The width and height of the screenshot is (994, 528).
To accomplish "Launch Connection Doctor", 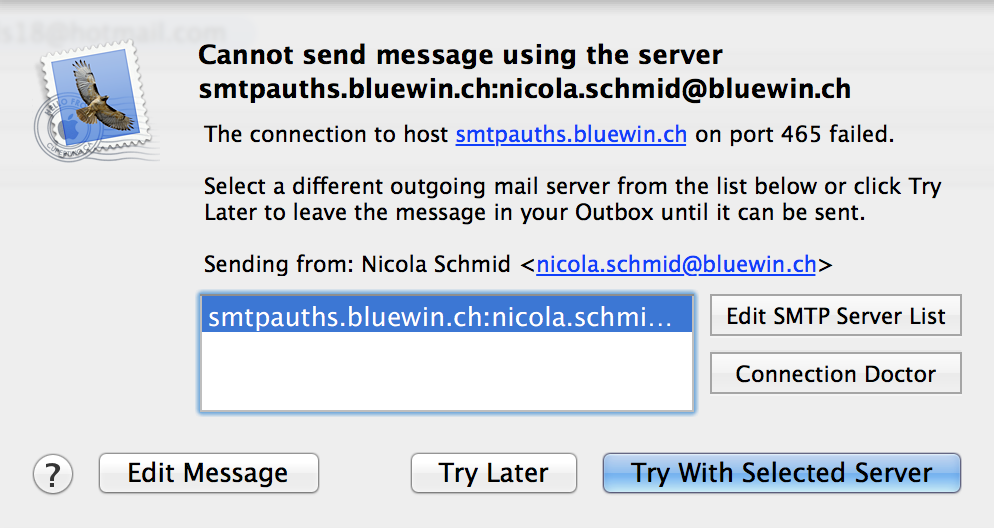I will point(835,374).
